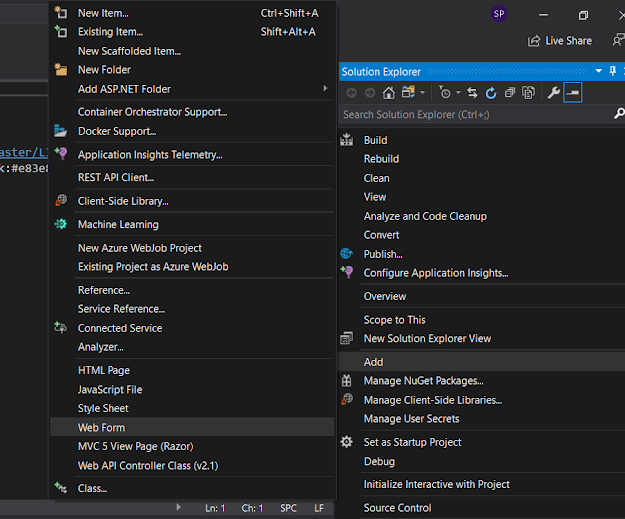Expand Add ASP.NET Folder submenu arrow
625x519 pixels.
point(325,88)
